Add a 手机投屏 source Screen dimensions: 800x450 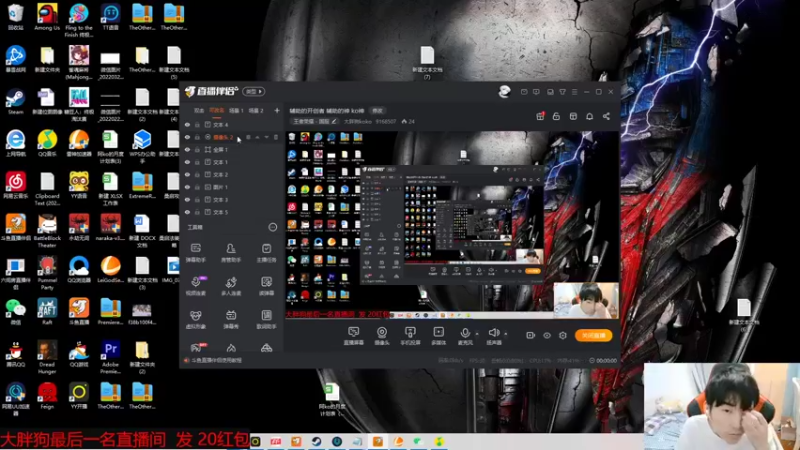pos(410,336)
